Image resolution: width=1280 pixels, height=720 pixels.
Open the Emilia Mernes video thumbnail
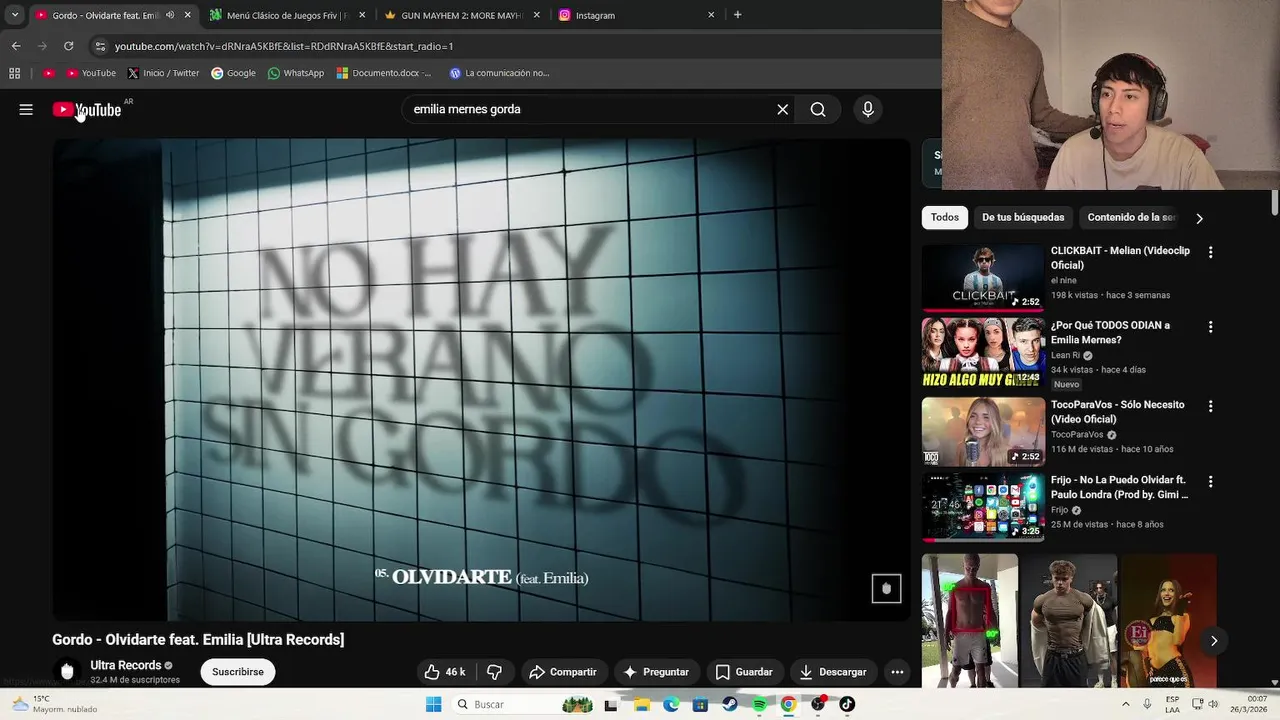pos(983,353)
